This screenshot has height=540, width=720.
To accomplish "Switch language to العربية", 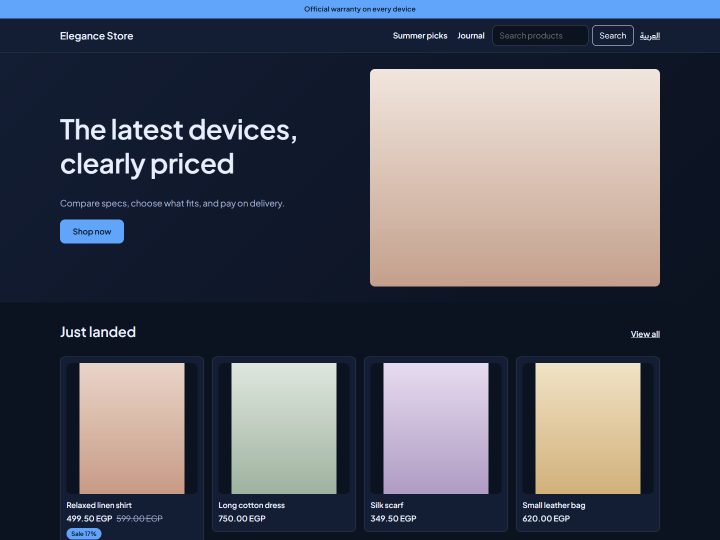I will [650, 36].
